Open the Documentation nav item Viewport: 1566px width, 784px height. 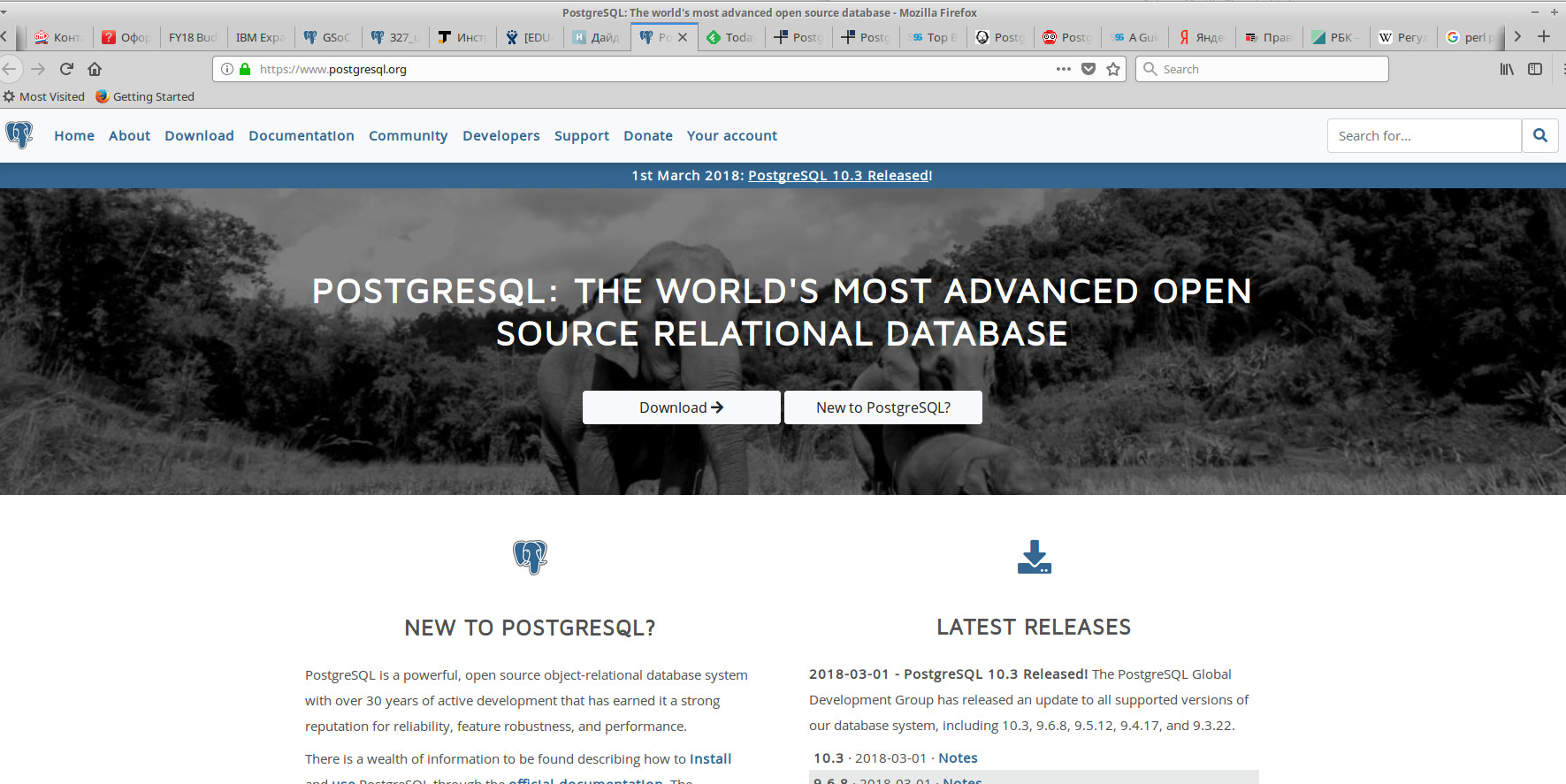coord(302,135)
